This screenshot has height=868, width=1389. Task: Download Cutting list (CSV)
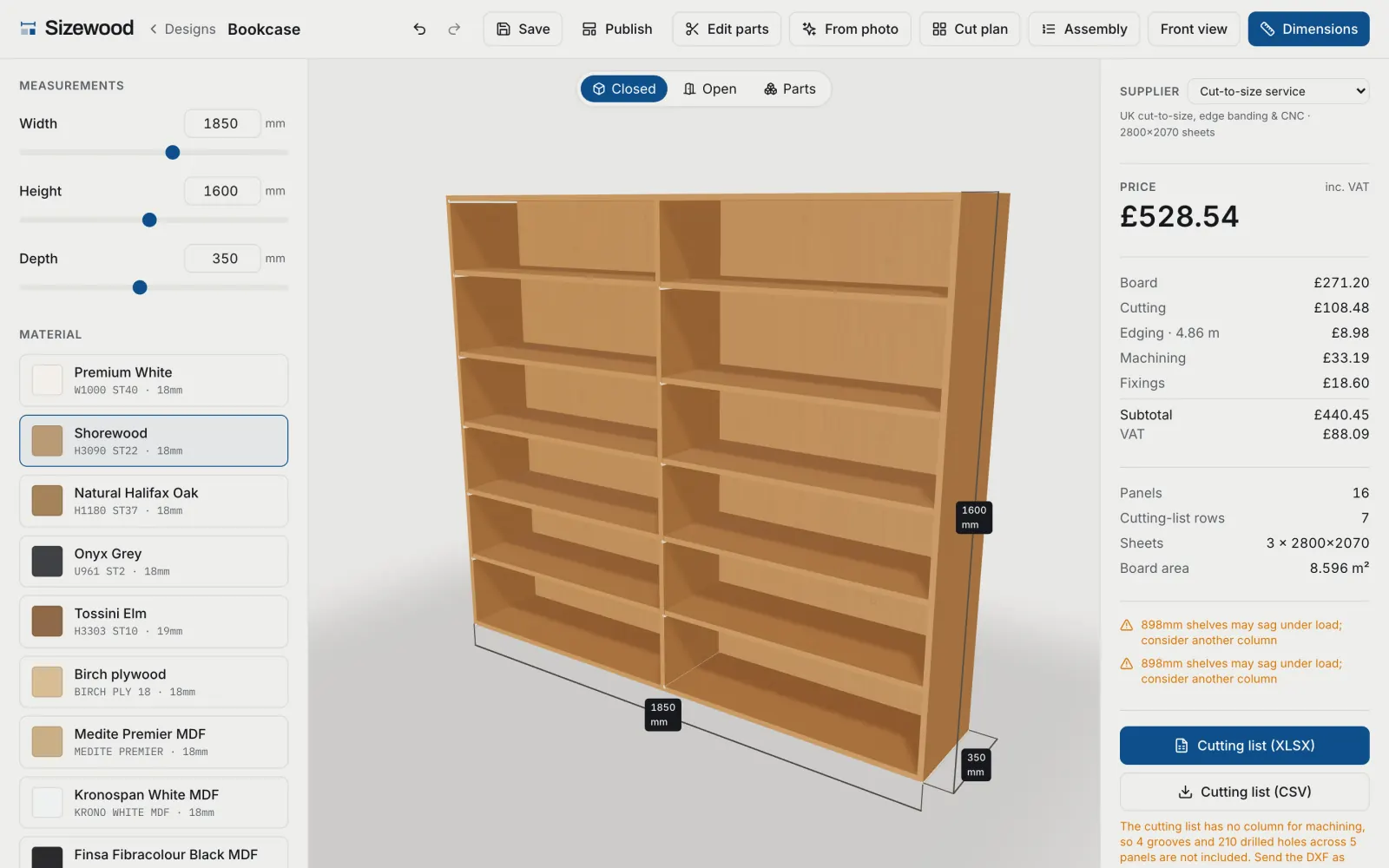click(x=1244, y=792)
